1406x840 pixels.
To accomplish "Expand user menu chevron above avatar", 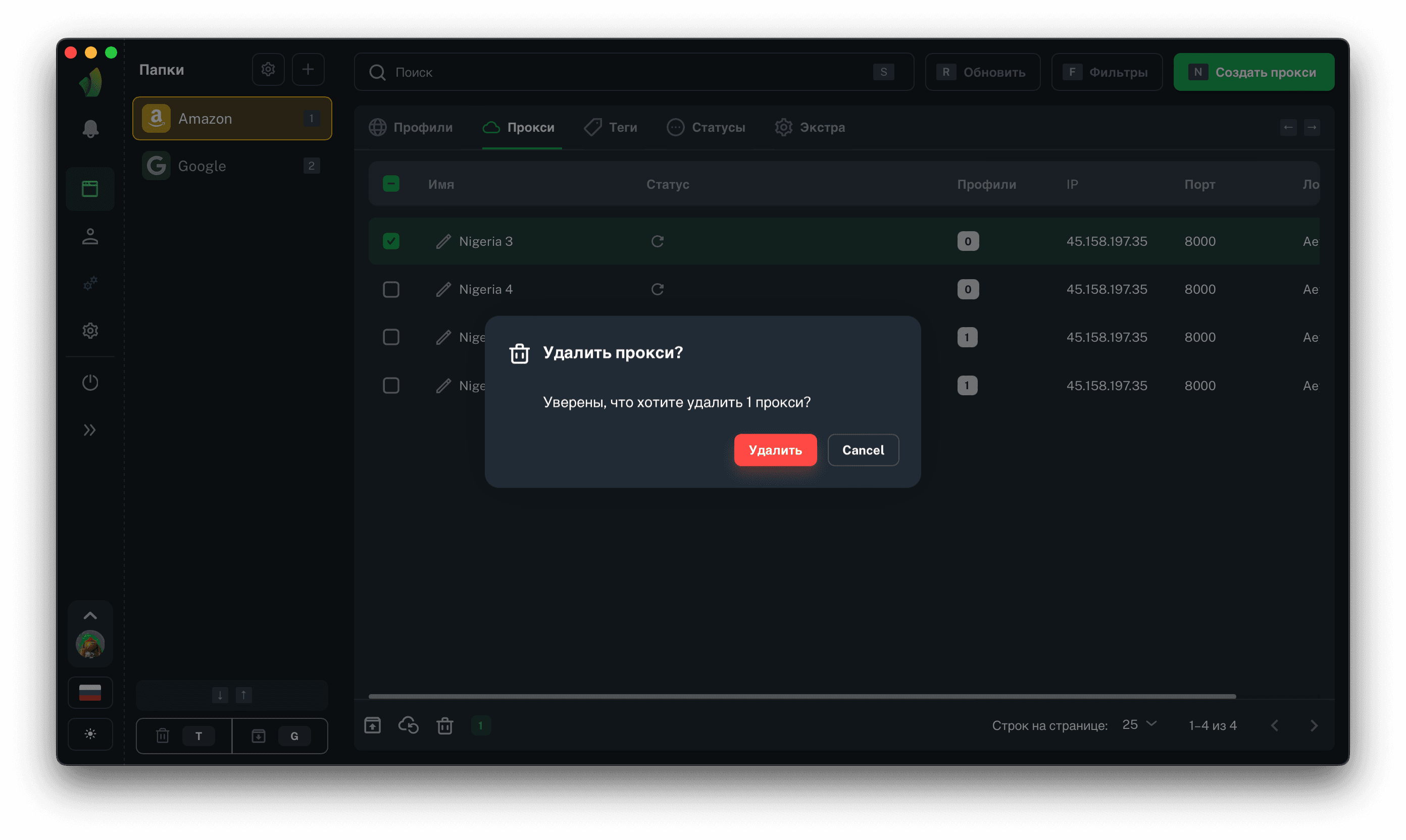I will point(90,616).
